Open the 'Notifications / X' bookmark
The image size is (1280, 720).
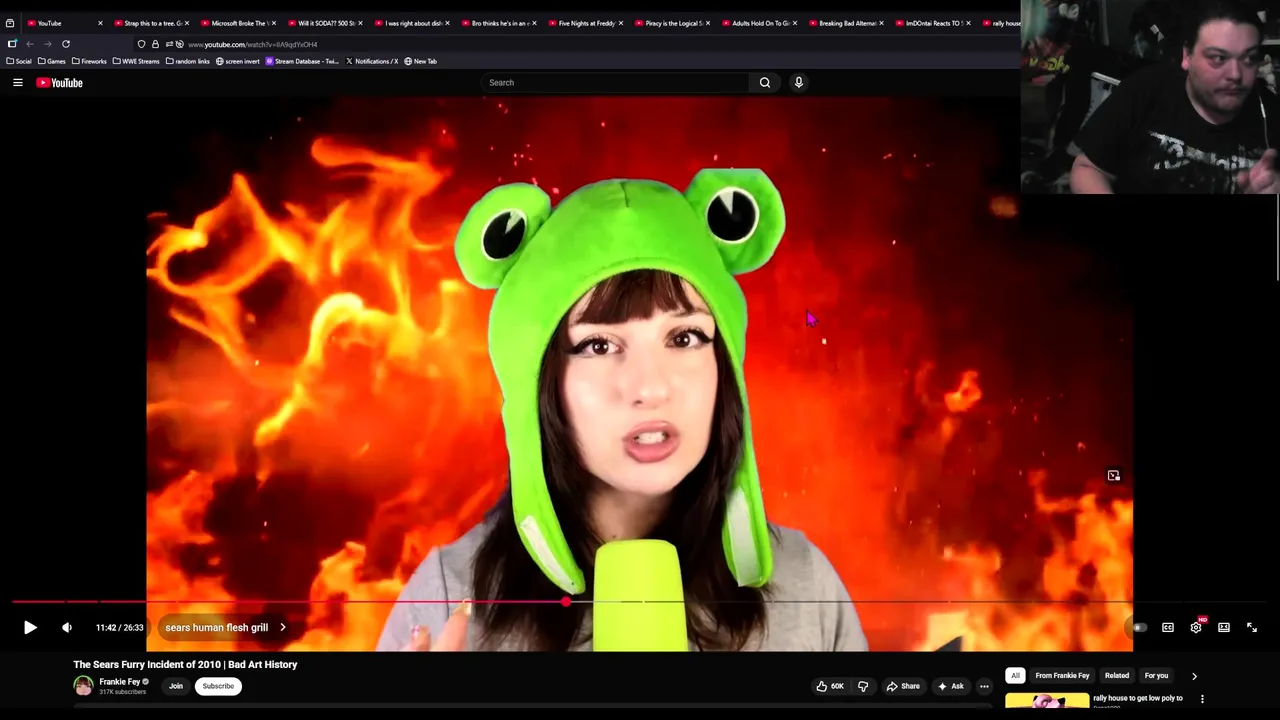[x=372, y=62]
